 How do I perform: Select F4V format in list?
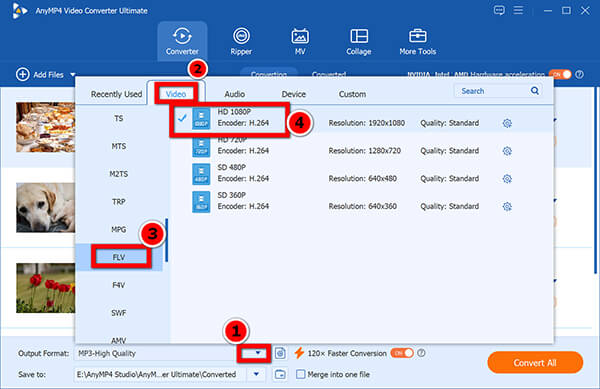point(119,285)
